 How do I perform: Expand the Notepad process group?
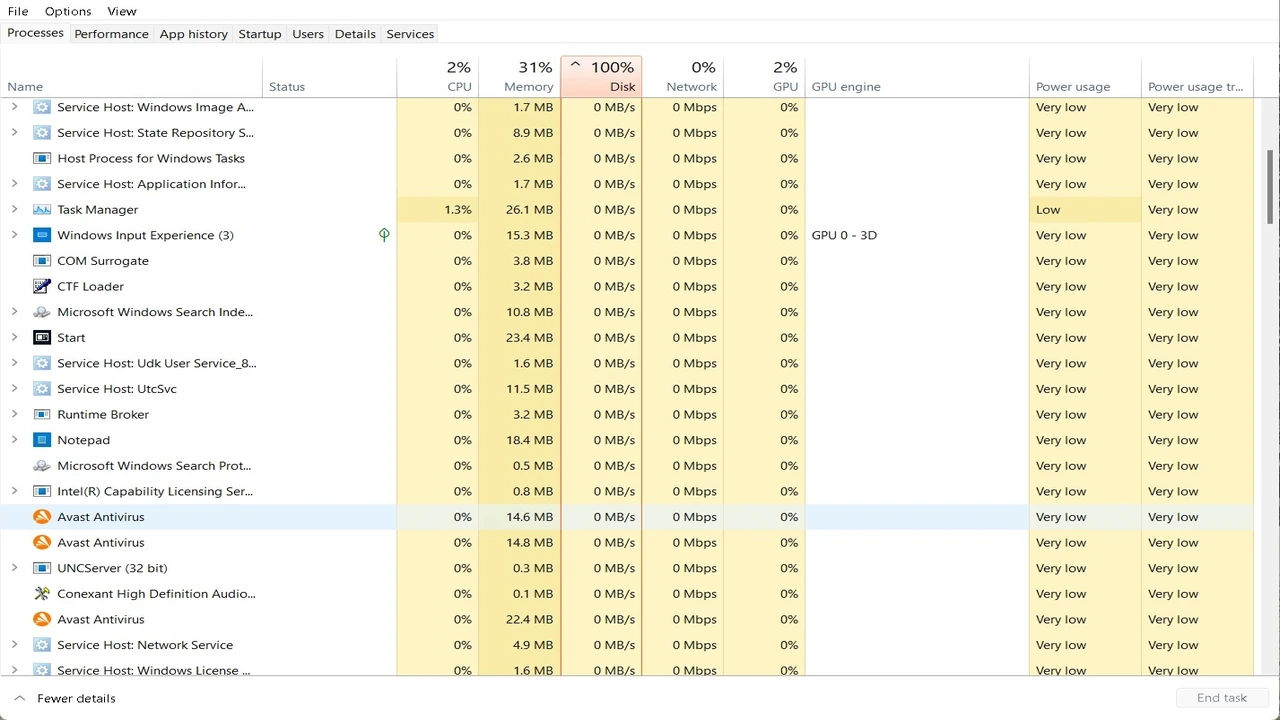pyautogui.click(x=14, y=440)
